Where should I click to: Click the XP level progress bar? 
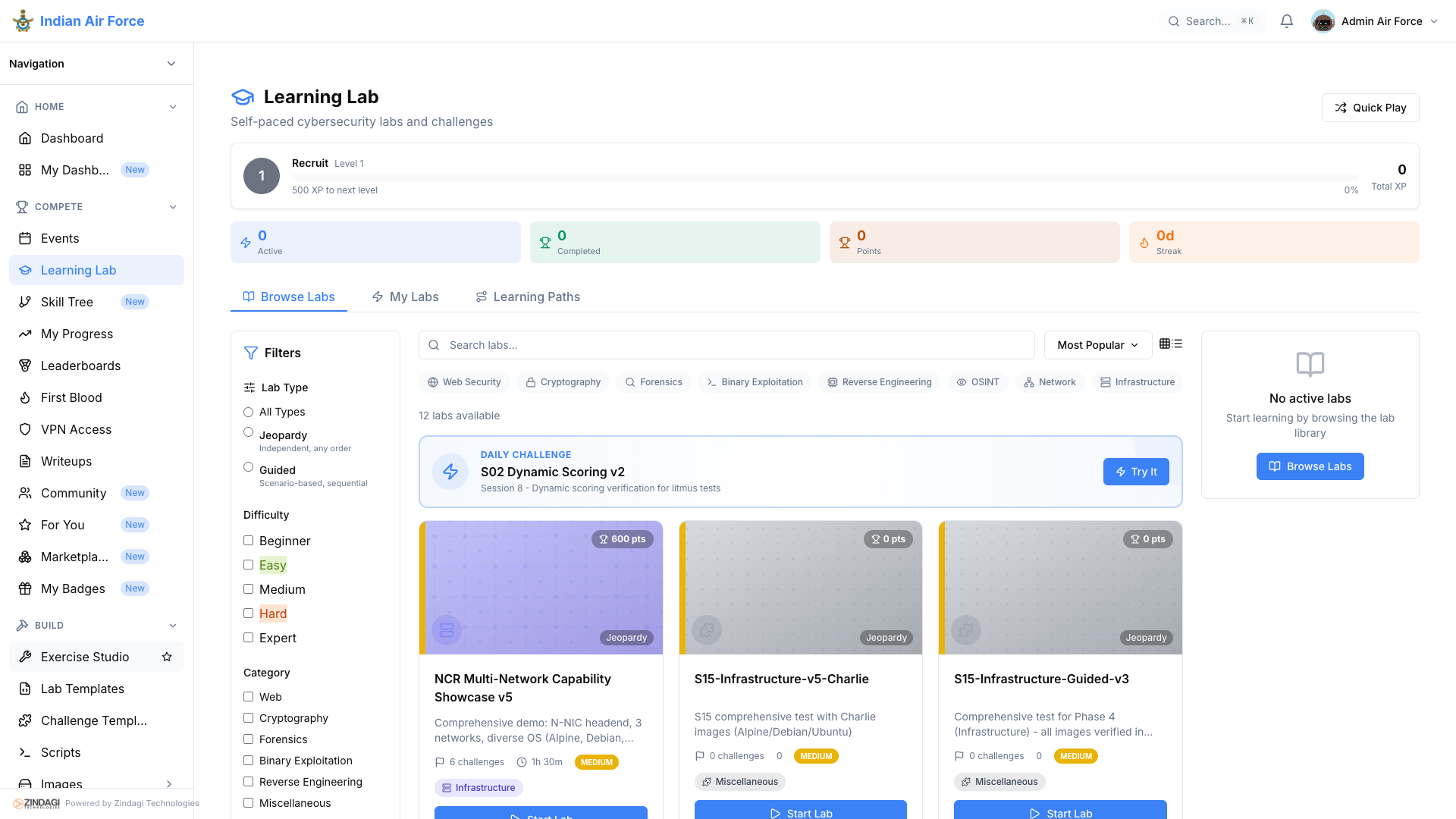[x=824, y=177]
